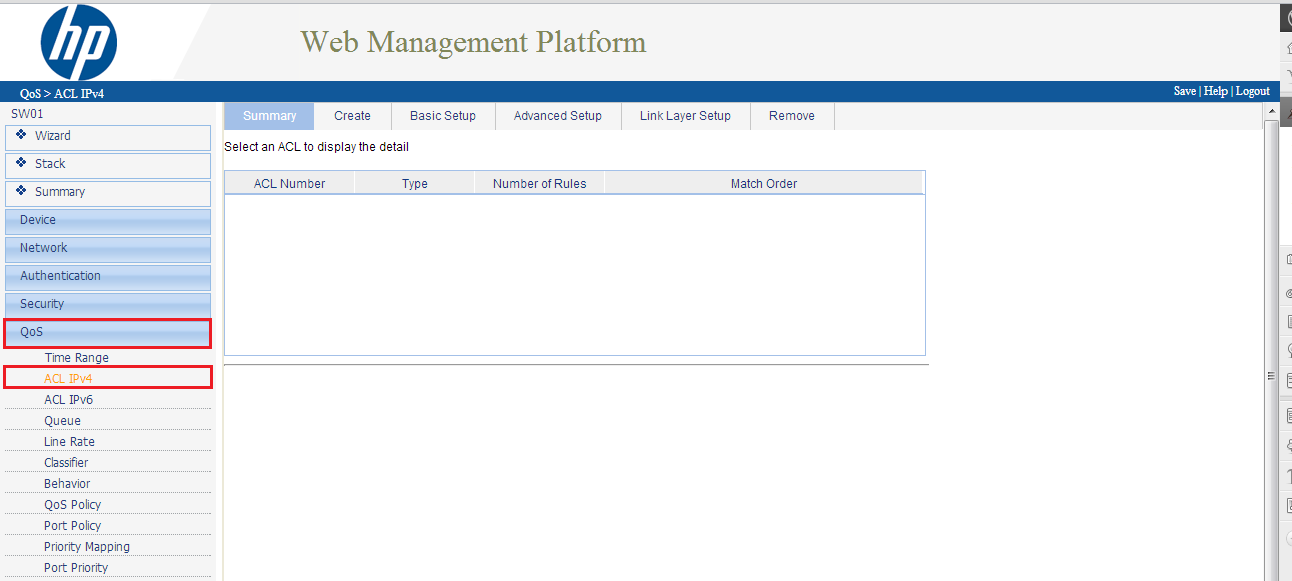Click the Logout link
This screenshot has width=1292, height=581.
click(x=1252, y=91)
